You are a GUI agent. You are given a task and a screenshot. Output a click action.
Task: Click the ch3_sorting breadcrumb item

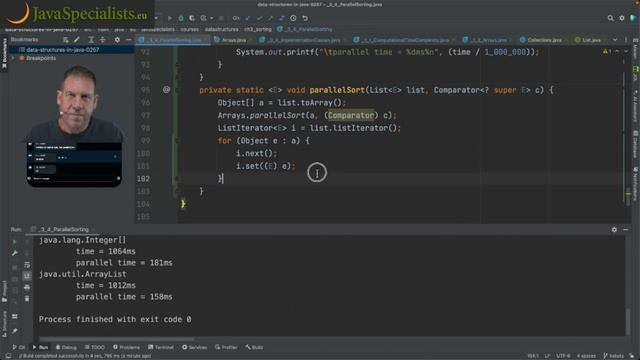click(x=258, y=29)
